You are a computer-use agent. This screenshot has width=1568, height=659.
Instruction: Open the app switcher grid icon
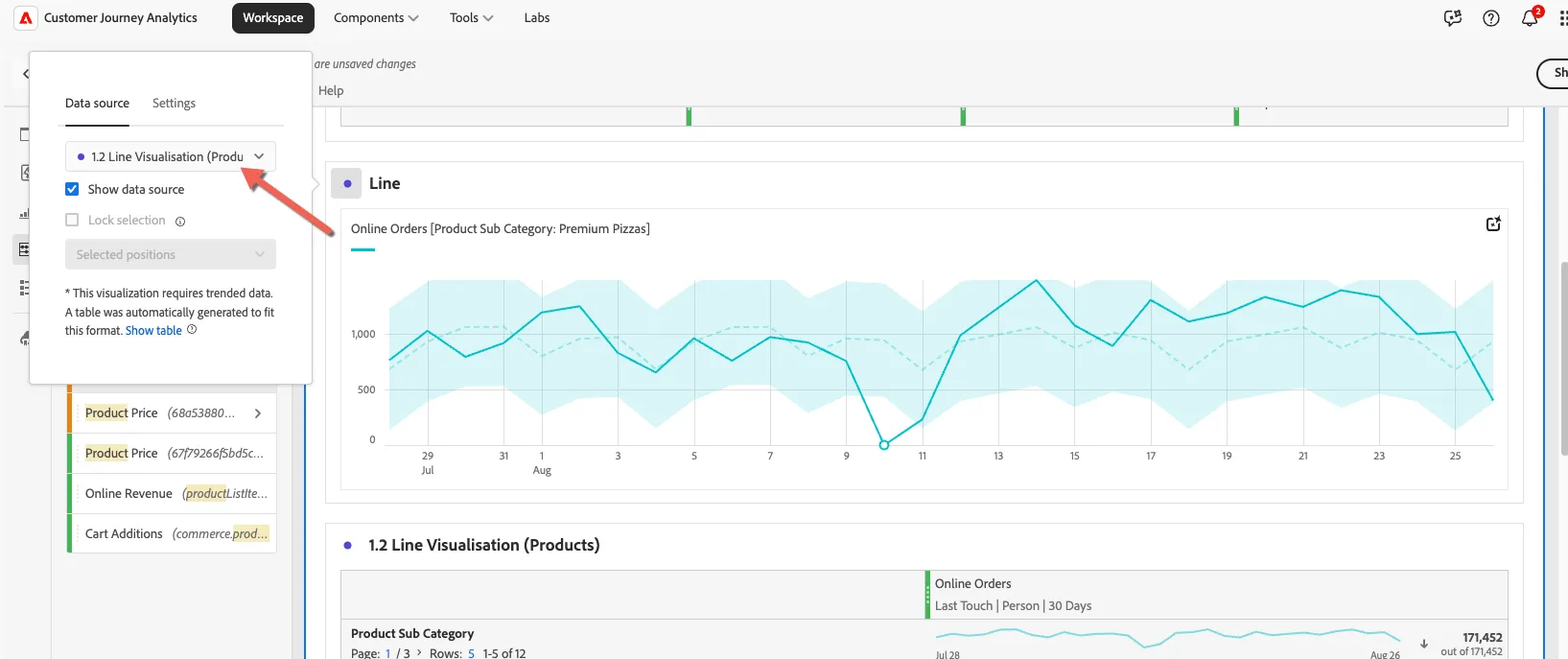(1563, 18)
